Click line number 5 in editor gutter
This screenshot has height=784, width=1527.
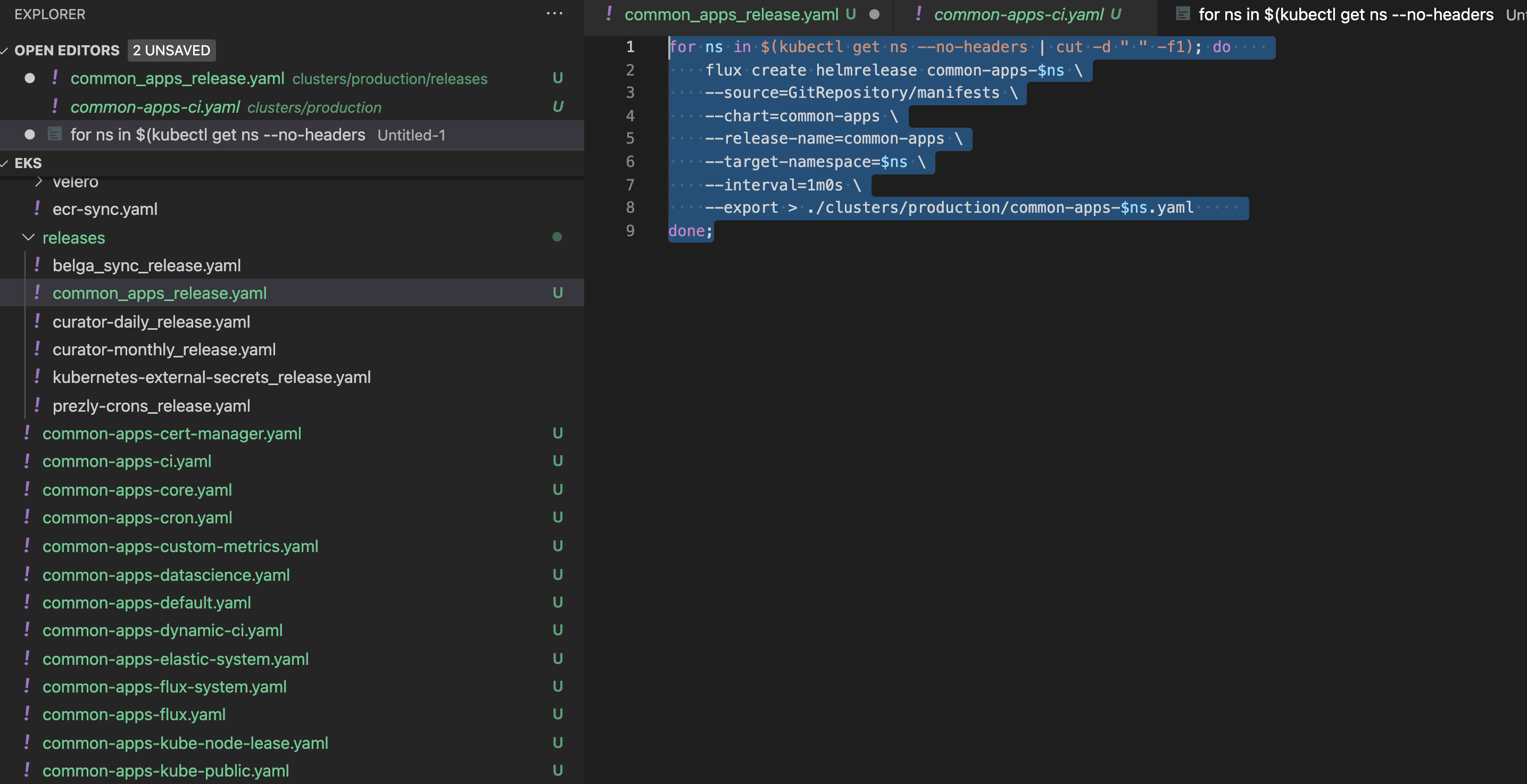pos(630,138)
